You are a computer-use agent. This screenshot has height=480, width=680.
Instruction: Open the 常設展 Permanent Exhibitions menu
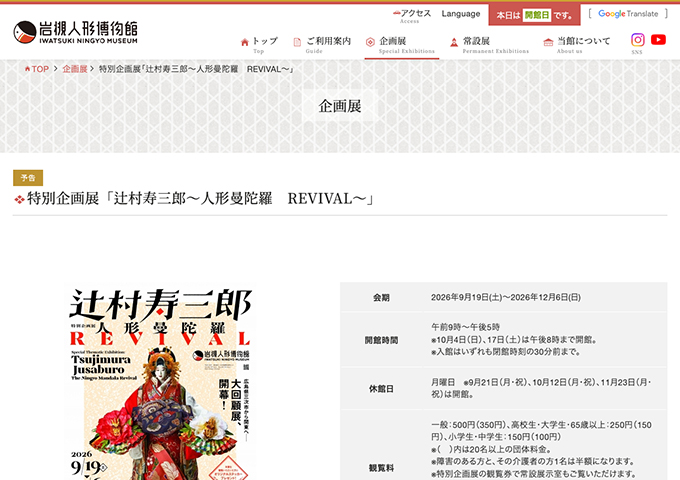489,45
